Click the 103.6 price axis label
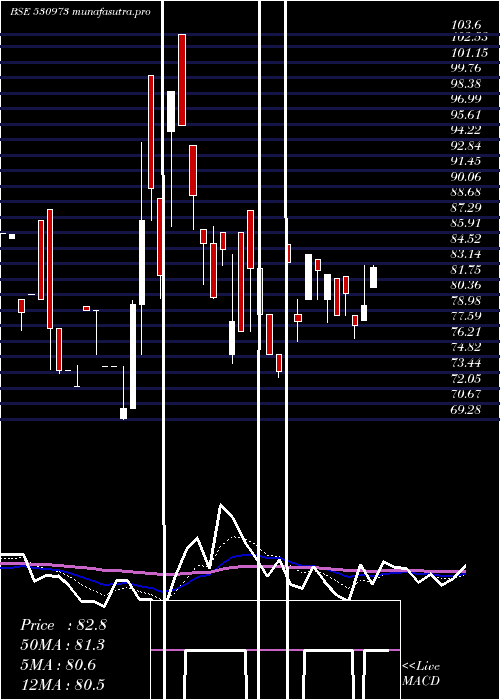Screen dimensions: 500x700 pos(466,26)
